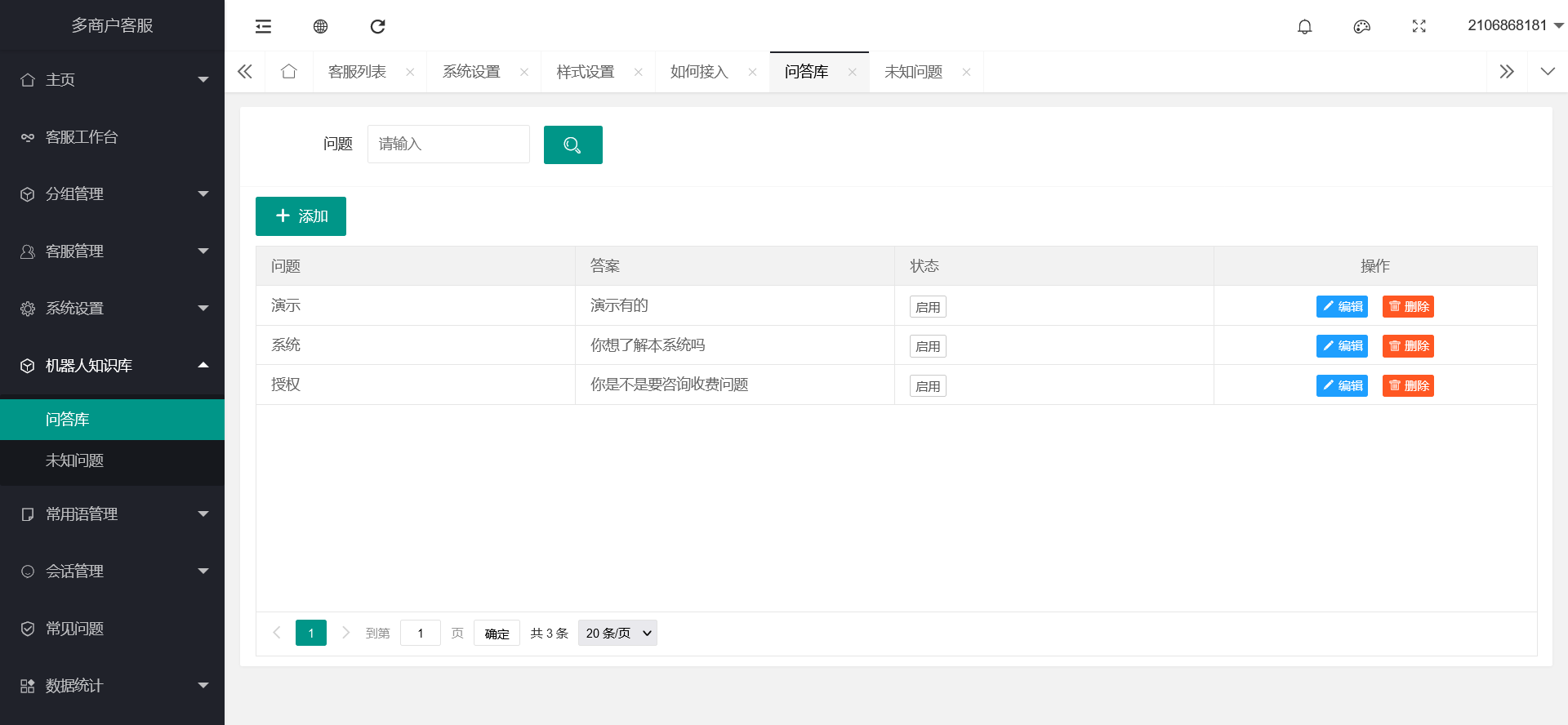This screenshot has height=725, width=1568.
Task: Click the search magnifier button
Action: tap(573, 145)
